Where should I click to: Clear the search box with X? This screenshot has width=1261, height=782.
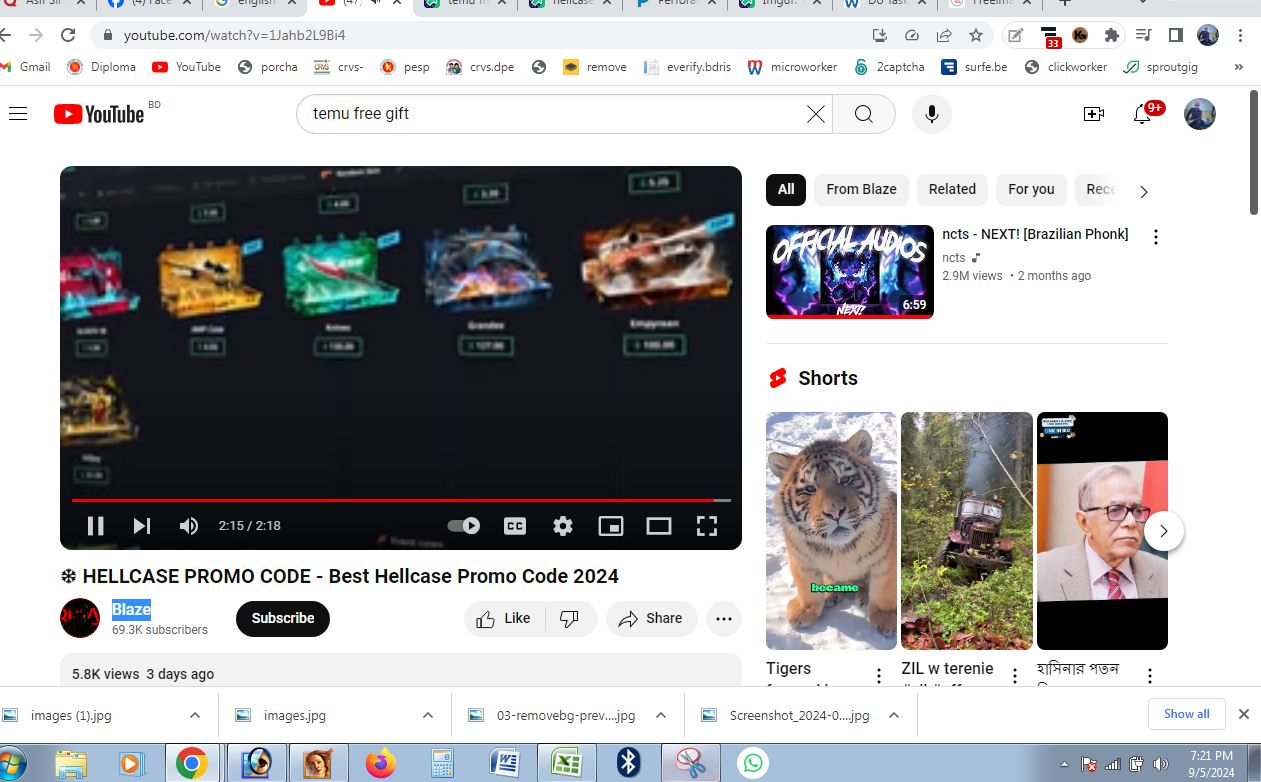[816, 114]
